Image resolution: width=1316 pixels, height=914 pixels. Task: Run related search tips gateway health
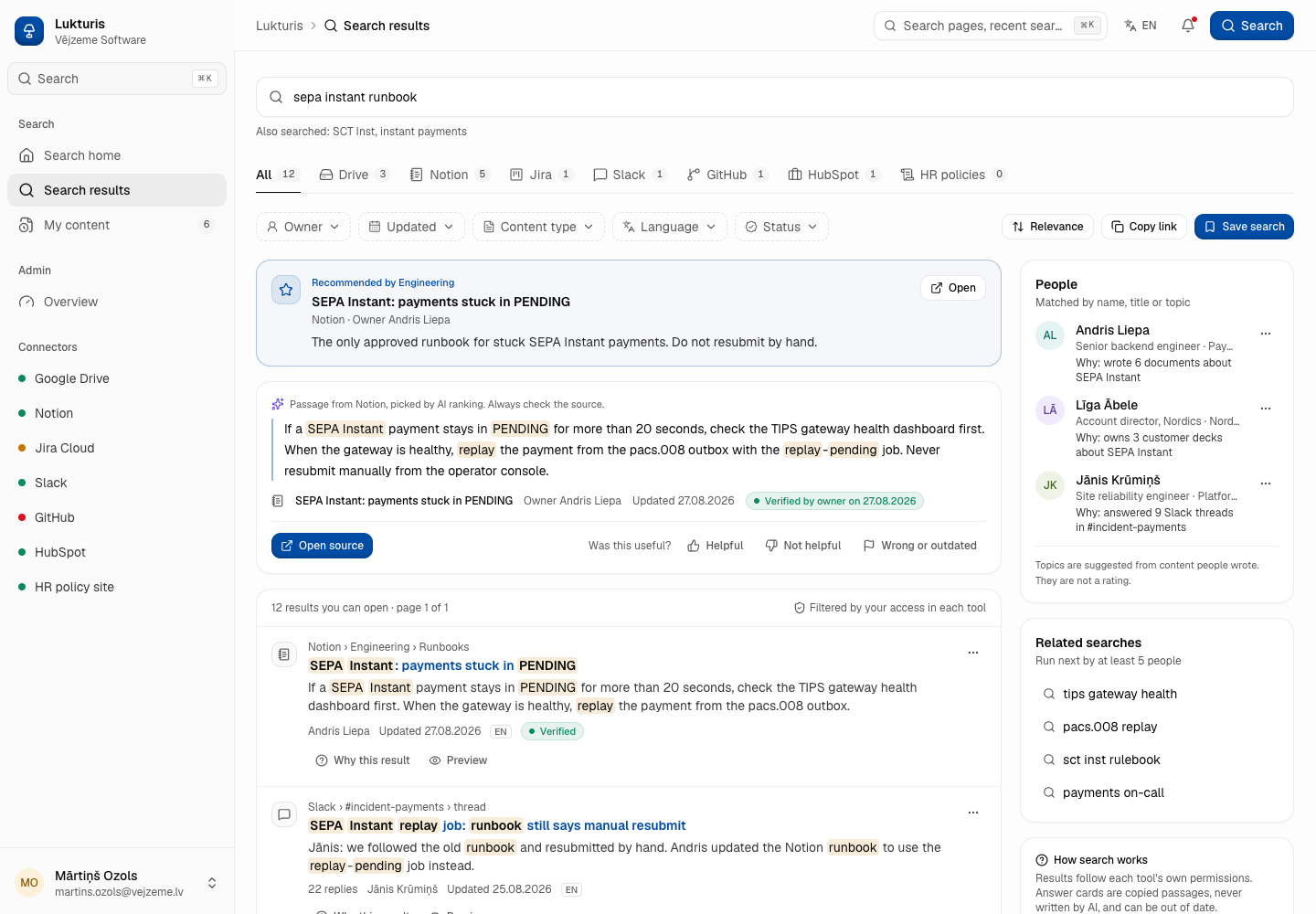coord(1157,694)
